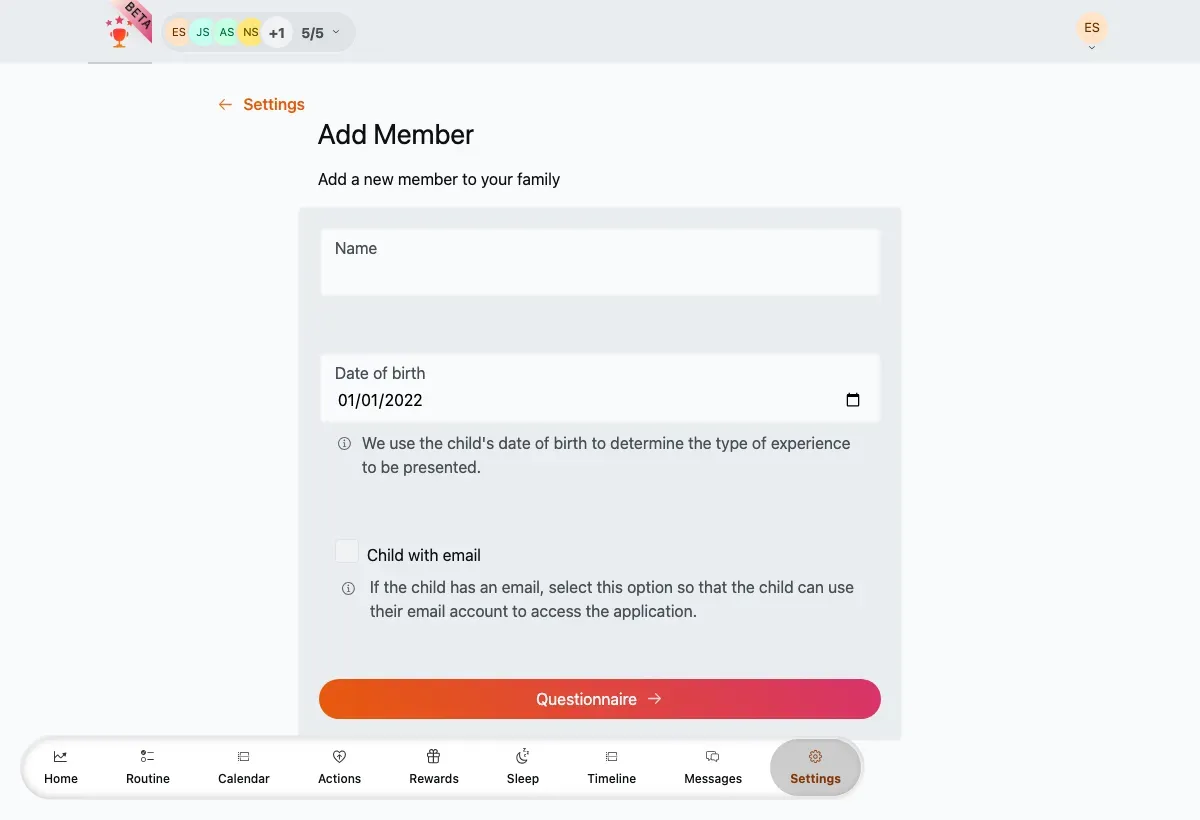Open the Messages tab

(x=713, y=767)
